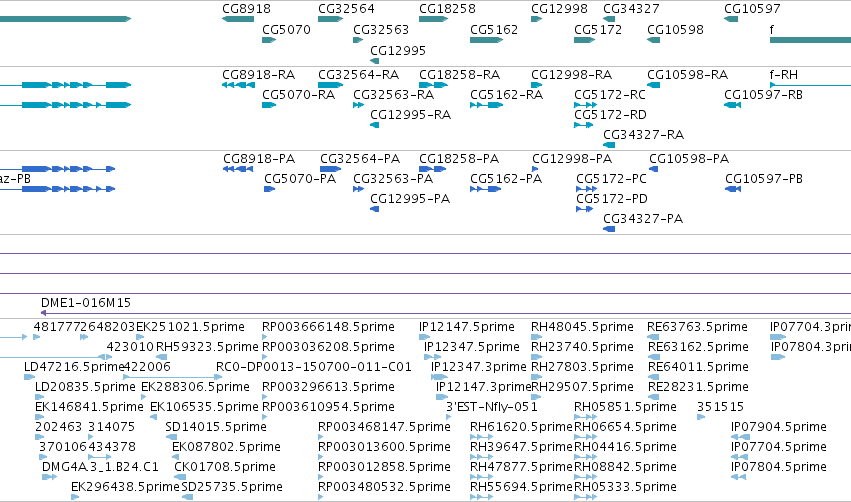This screenshot has width=851, height=502.
Task: Click the CG8918-PA protein label
Action: click(x=259, y=158)
